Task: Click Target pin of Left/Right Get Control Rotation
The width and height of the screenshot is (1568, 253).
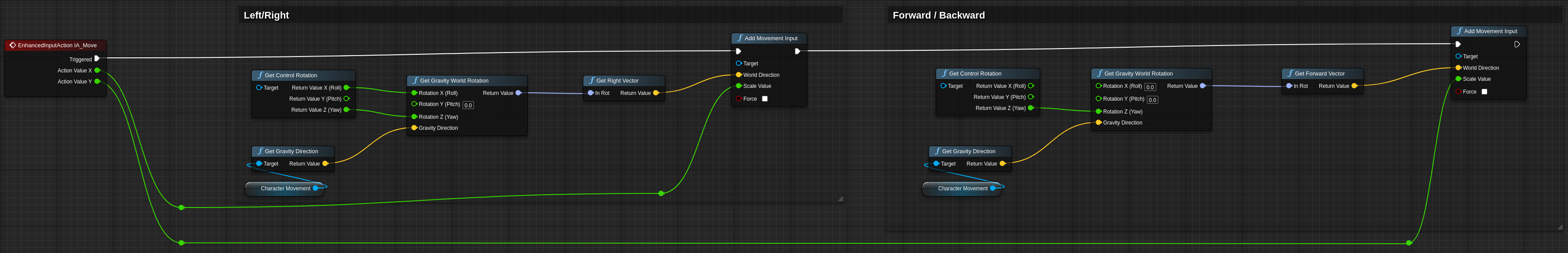Action: pos(259,88)
